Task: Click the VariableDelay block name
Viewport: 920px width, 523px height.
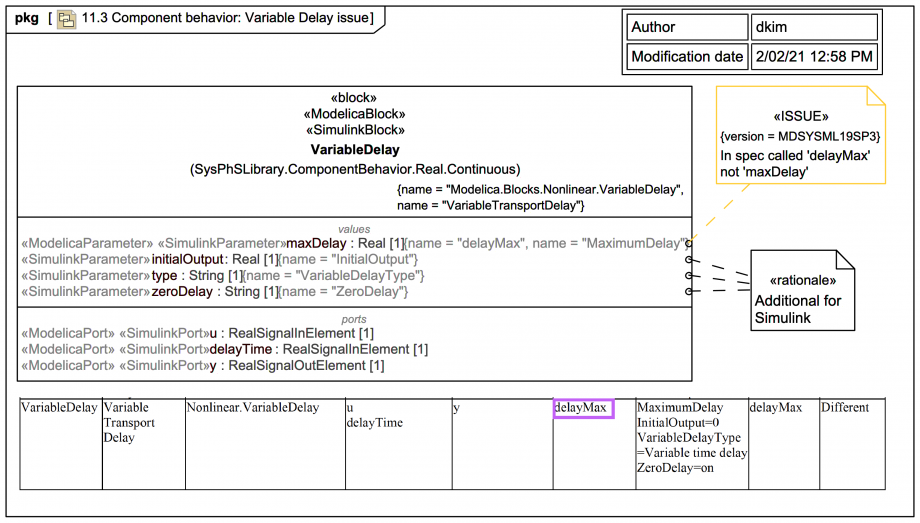Action: click(355, 150)
